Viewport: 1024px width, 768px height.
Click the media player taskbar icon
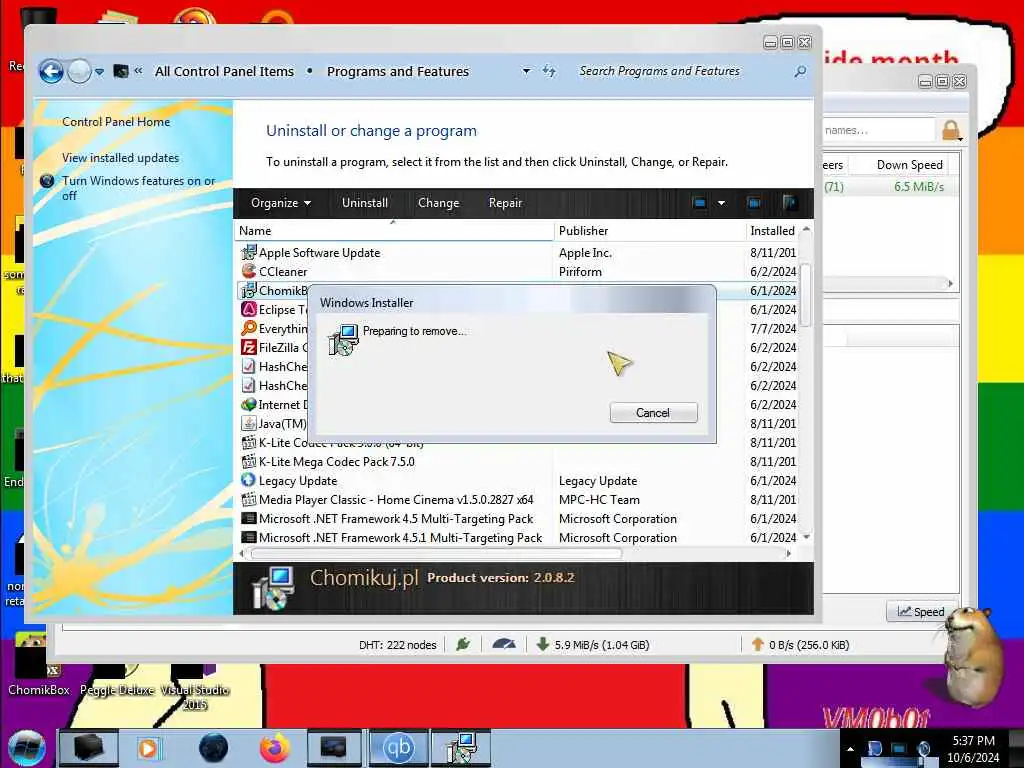click(148, 748)
